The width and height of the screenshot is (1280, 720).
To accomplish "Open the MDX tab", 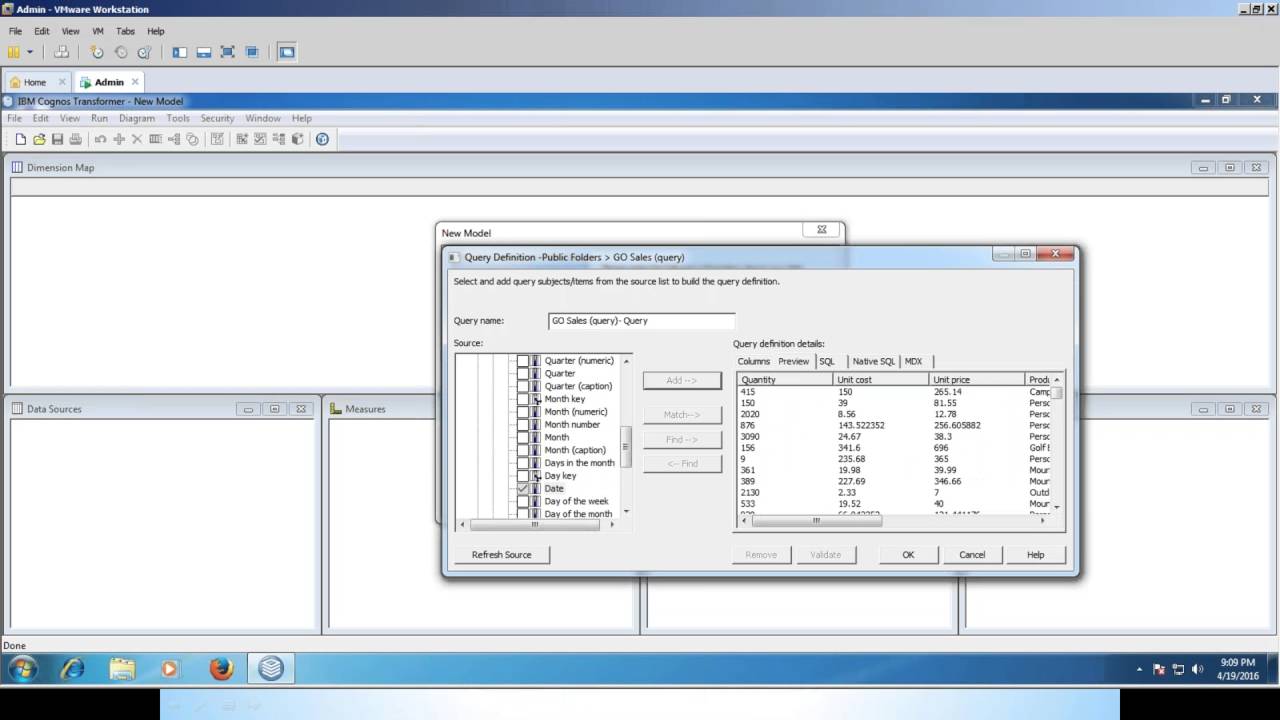I will [914, 361].
